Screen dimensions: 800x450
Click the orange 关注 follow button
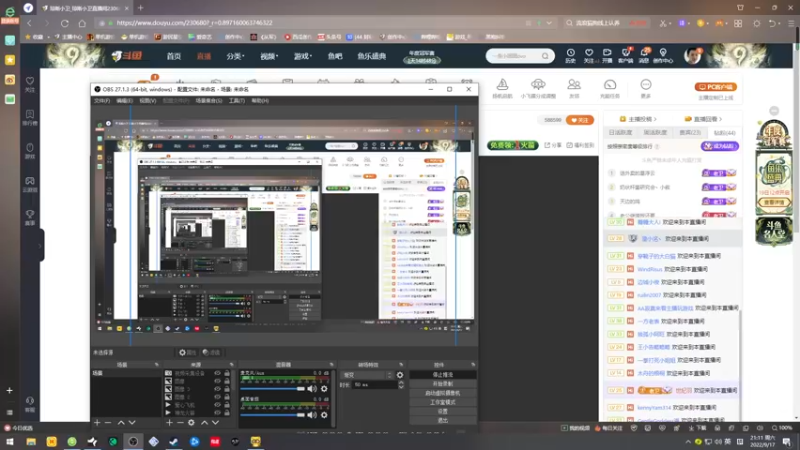(580, 120)
